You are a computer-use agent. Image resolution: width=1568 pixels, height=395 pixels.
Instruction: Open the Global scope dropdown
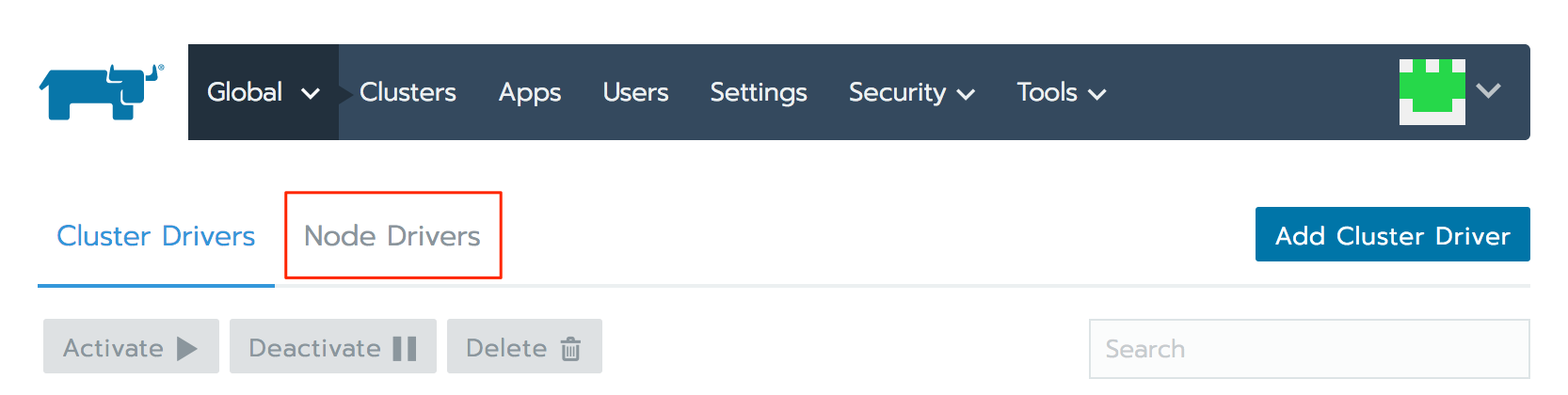tap(263, 92)
